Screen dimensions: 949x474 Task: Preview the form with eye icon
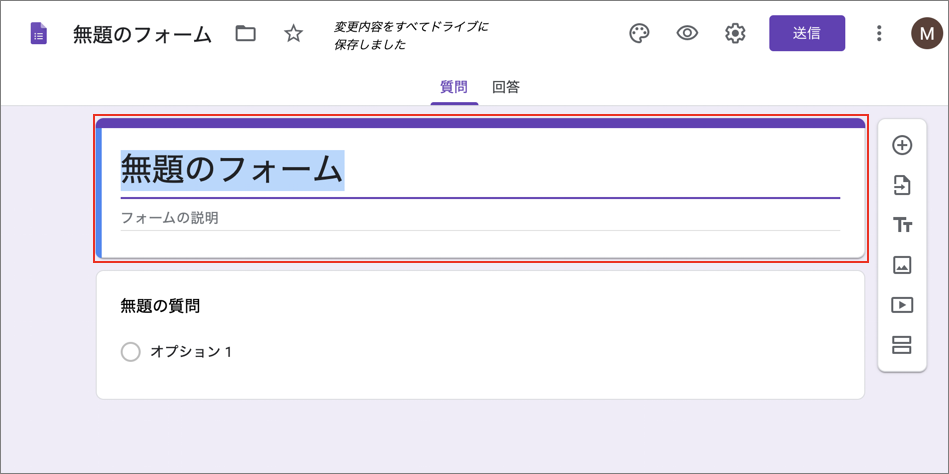[687, 33]
